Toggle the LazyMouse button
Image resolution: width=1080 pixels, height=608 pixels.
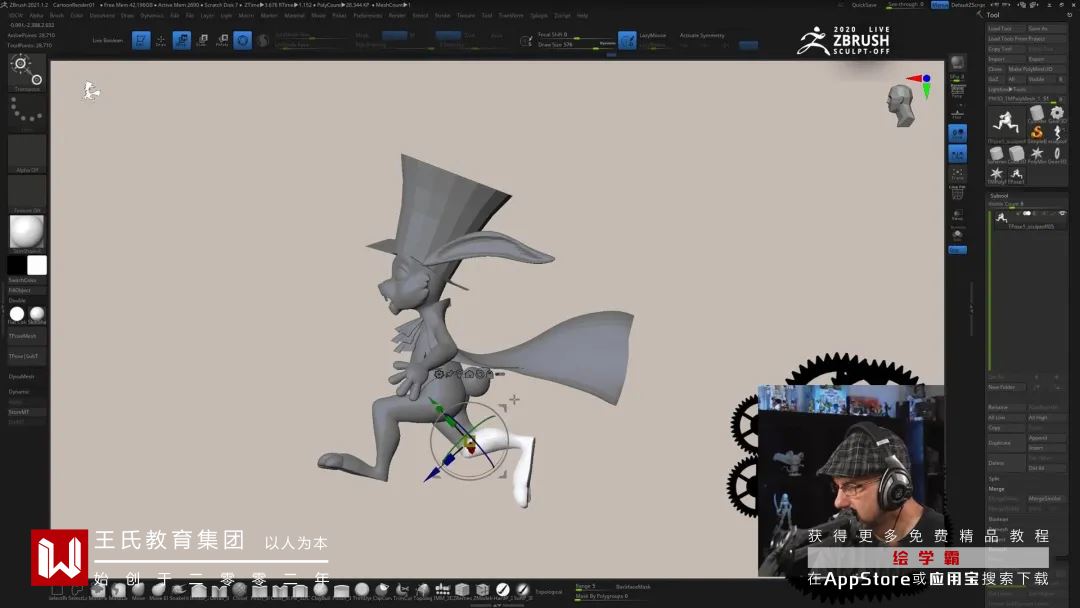[x=627, y=40]
